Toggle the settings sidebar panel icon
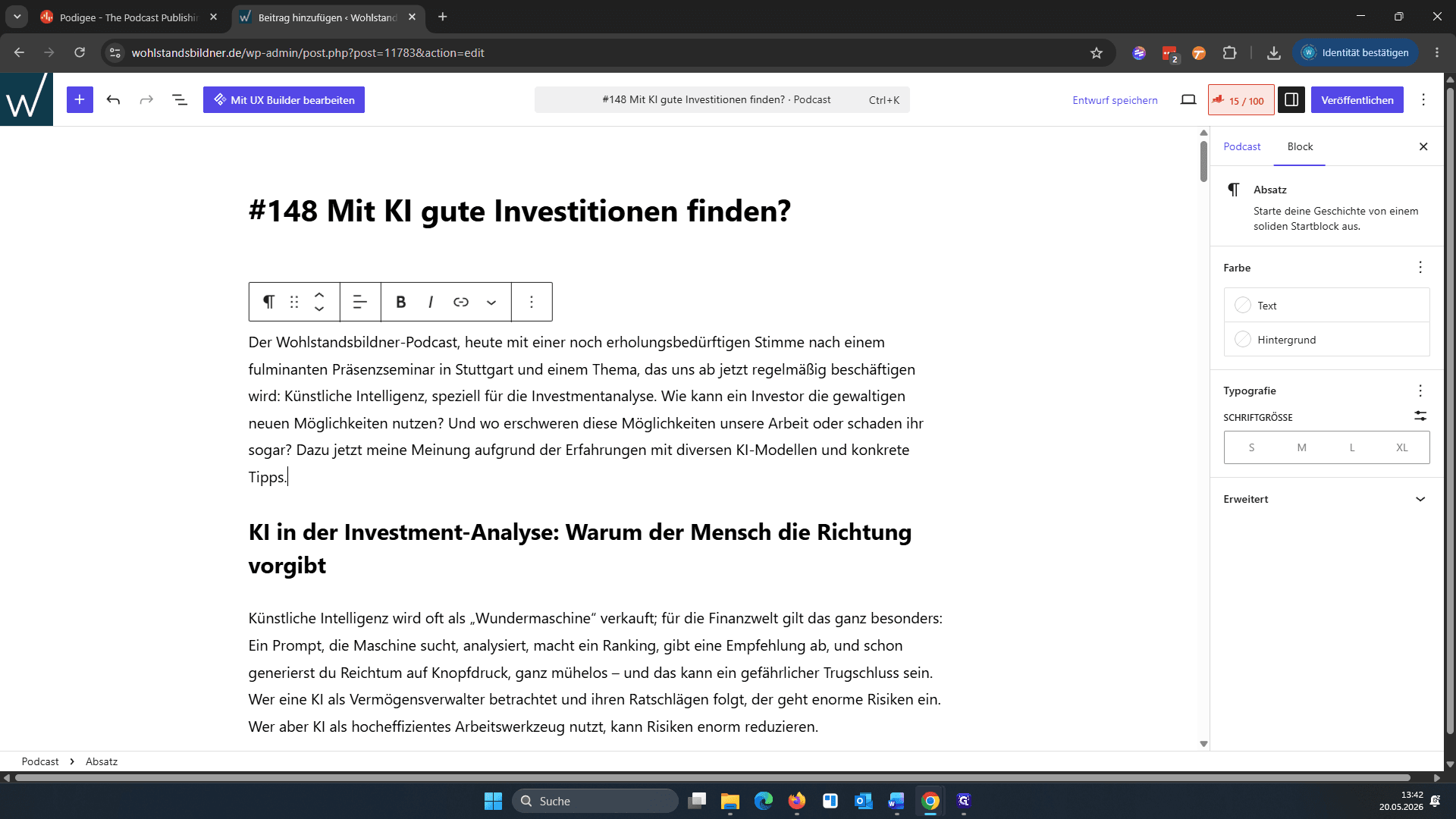Screen dimensions: 1456x819 pos(1291,99)
